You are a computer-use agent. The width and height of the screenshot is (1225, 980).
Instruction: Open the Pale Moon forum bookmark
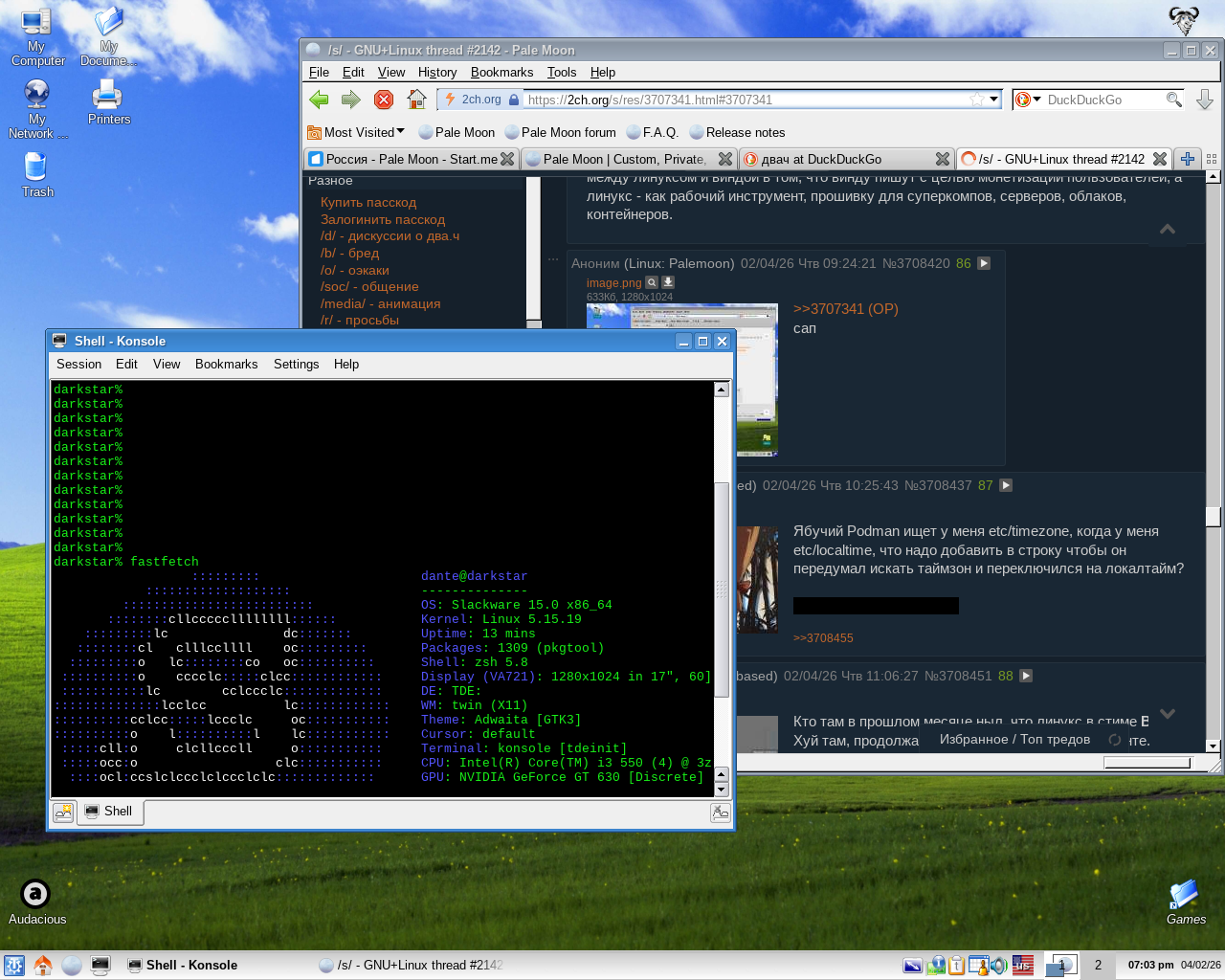coord(560,132)
